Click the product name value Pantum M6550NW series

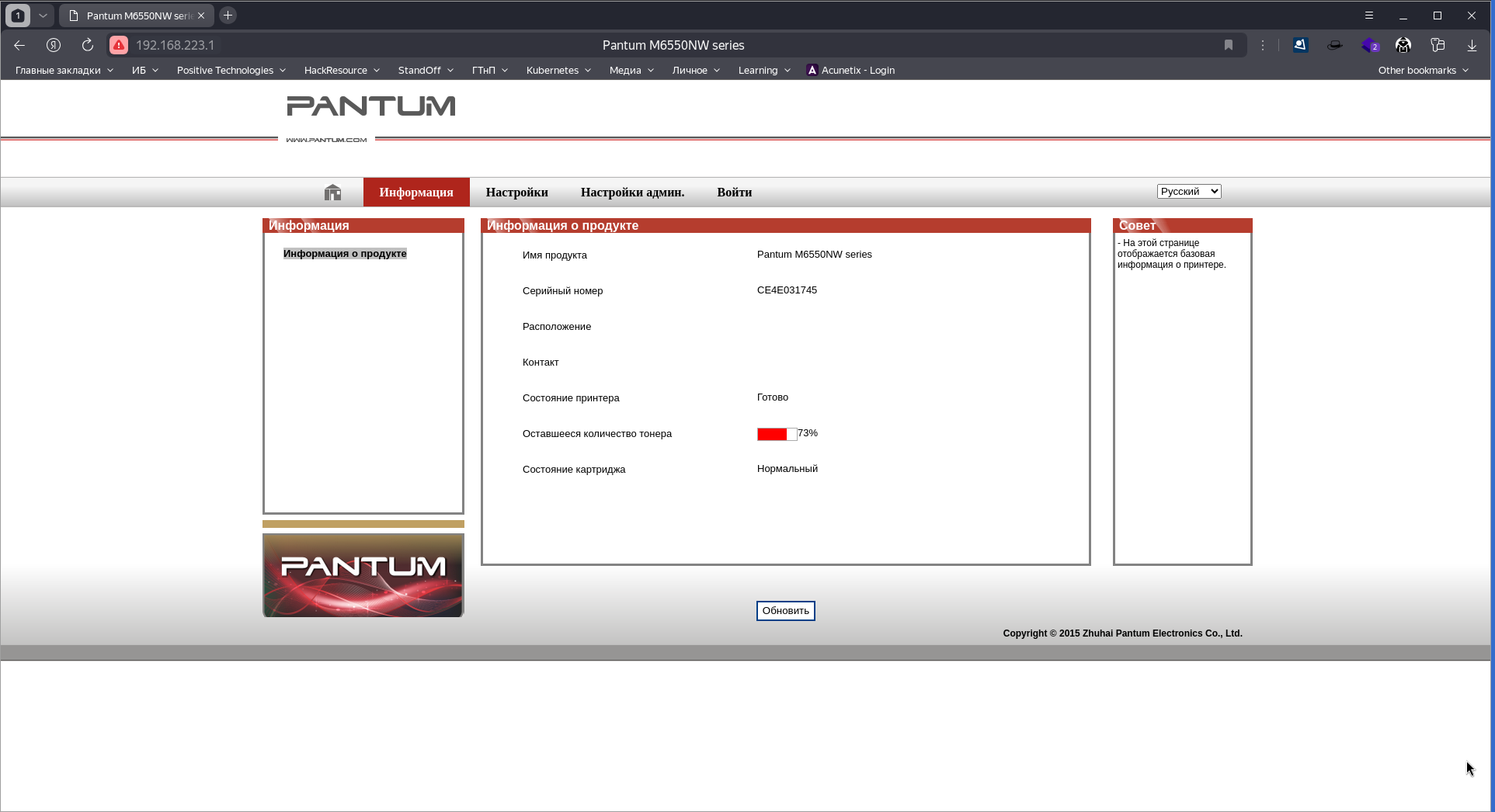pos(815,255)
